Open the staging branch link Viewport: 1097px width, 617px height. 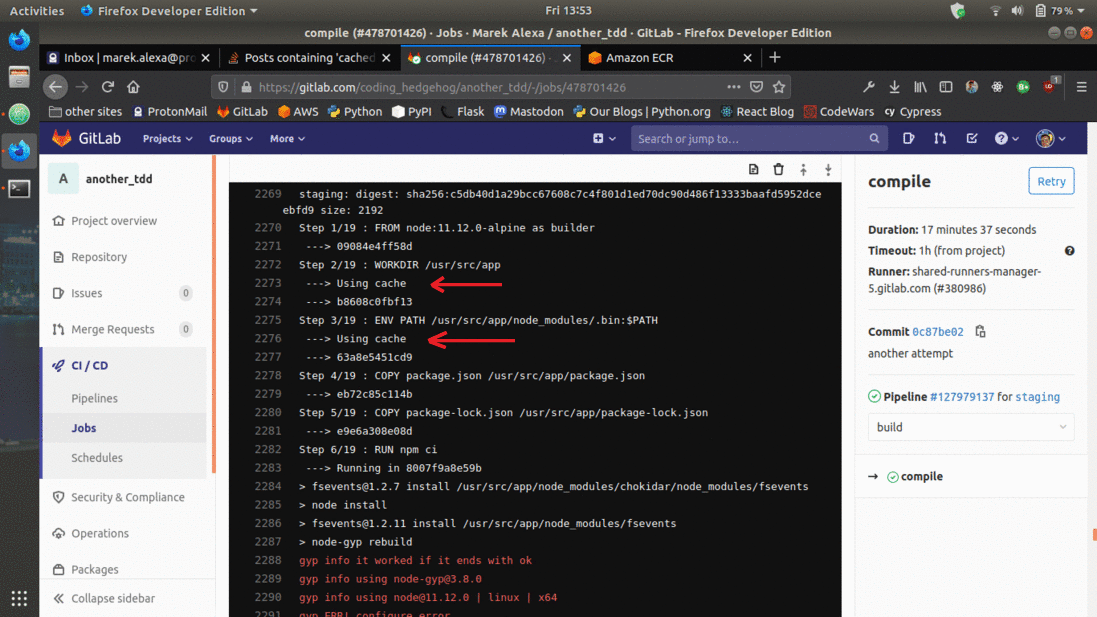[x=1037, y=397]
